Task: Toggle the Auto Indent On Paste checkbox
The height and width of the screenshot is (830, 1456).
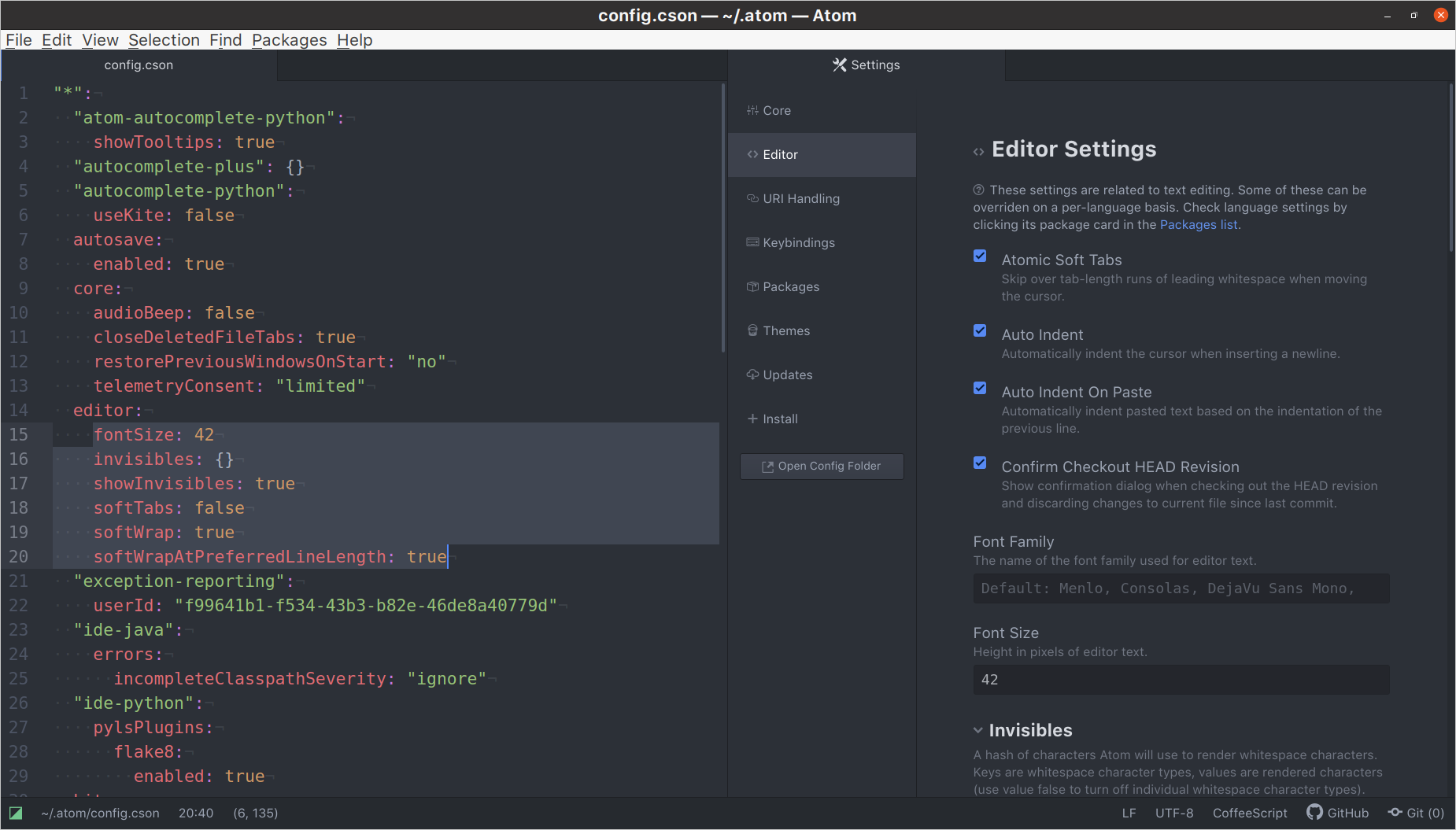Action: tap(980, 388)
